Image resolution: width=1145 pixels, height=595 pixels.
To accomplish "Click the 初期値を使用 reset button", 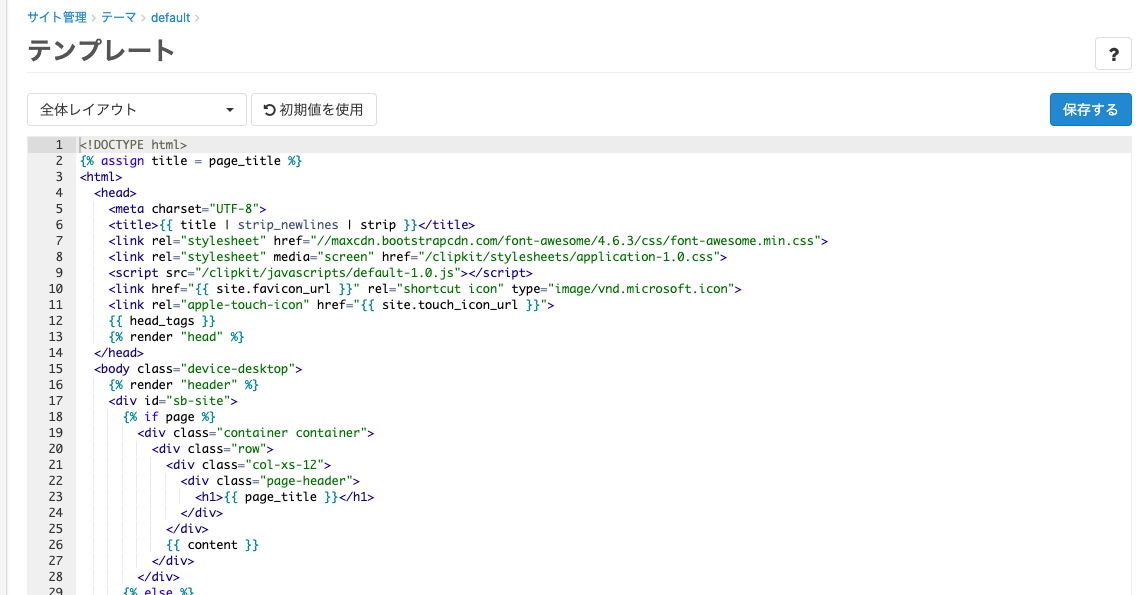I will pyautogui.click(x=313, y=110).
